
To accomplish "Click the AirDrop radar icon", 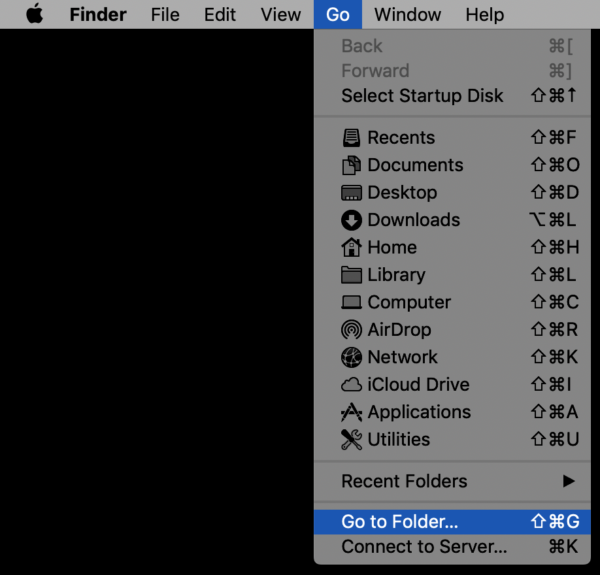I will [x=351, y=330].
